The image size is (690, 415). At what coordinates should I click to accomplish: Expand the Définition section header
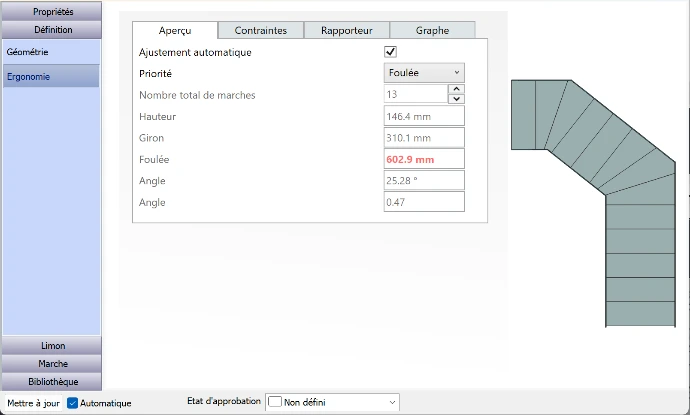[x=52, y=30]
